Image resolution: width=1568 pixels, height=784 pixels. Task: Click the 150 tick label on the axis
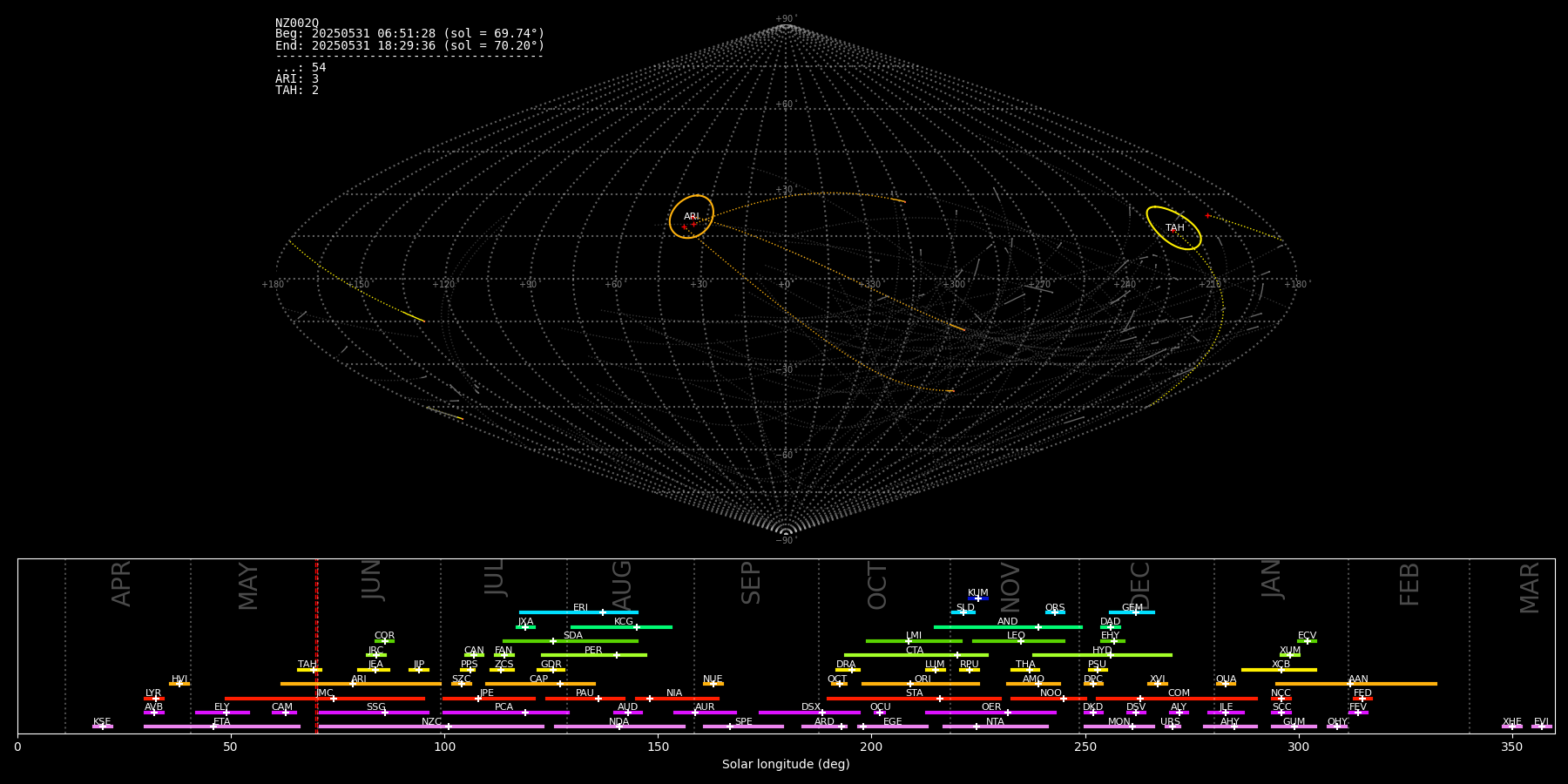(658, 747)
